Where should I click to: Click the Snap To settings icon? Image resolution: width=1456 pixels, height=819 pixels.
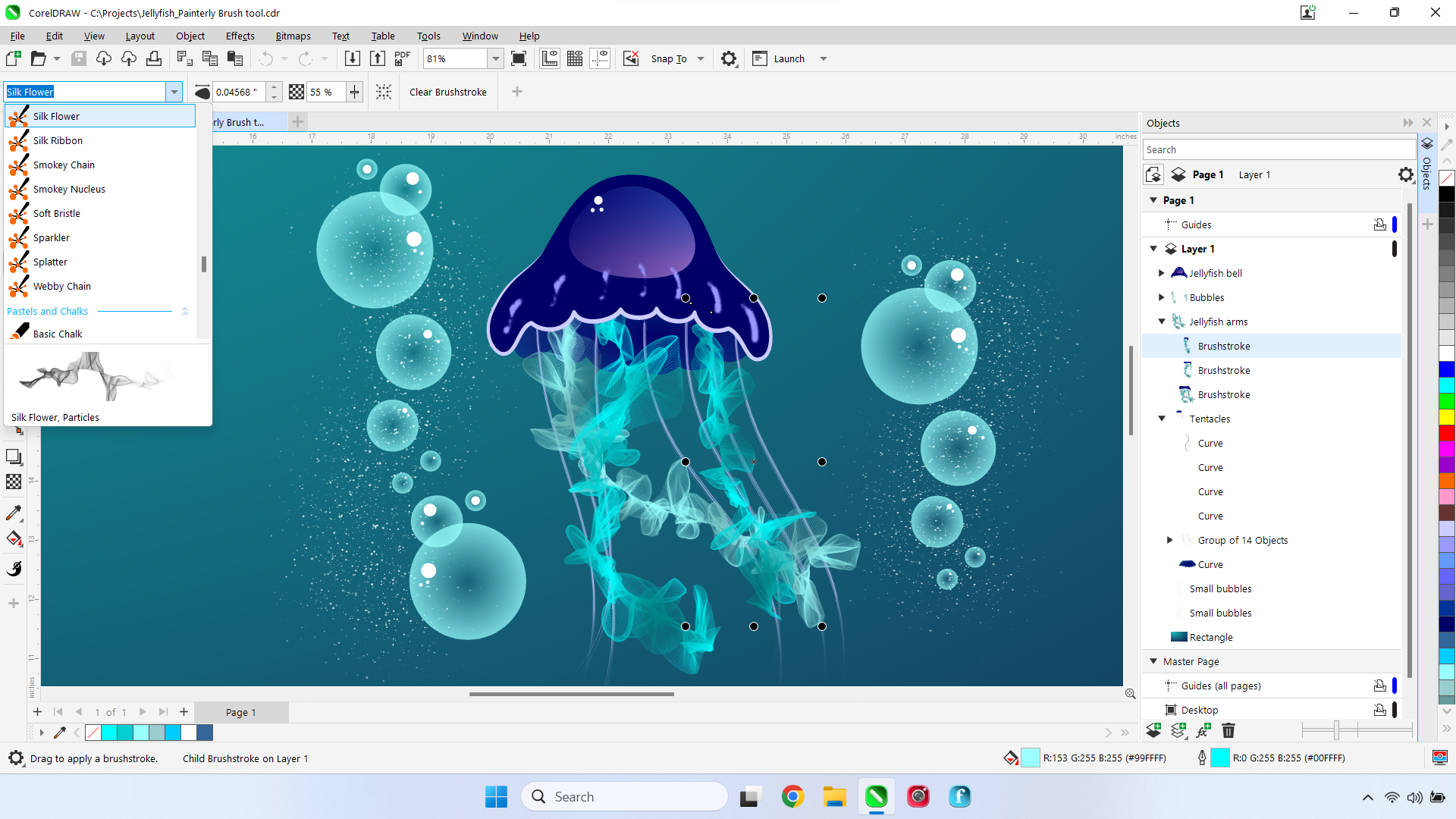(x=730, y=58)
